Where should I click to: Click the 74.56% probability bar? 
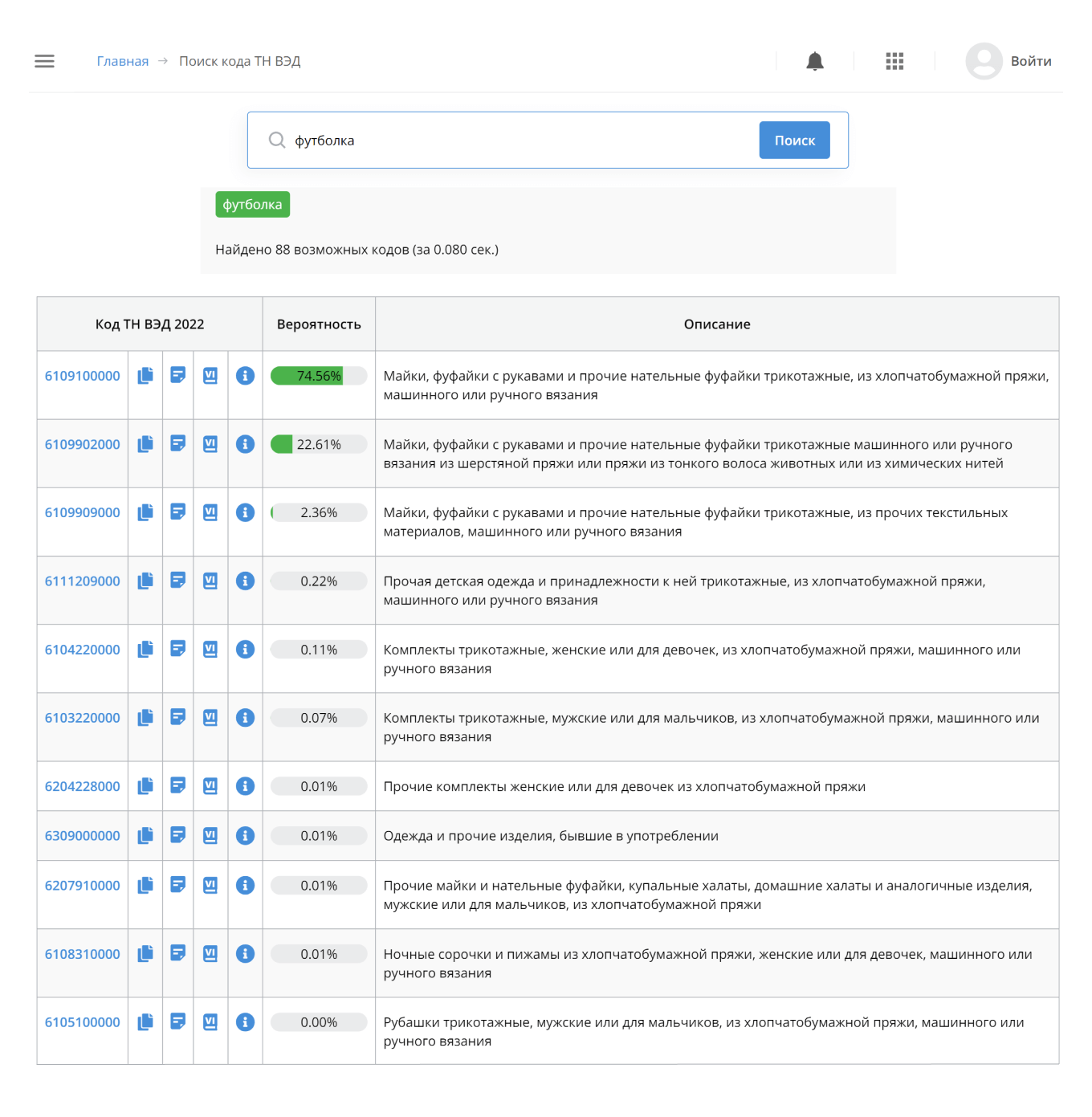pyautogui.click(x=319, y=376)
